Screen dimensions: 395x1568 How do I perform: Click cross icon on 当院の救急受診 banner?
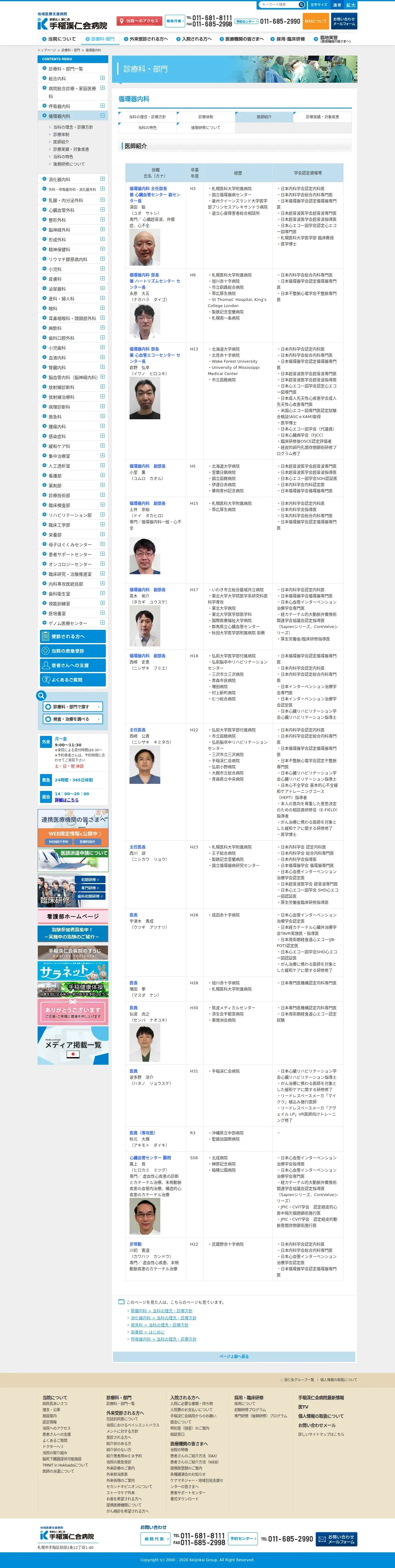(x=45, y=651)
